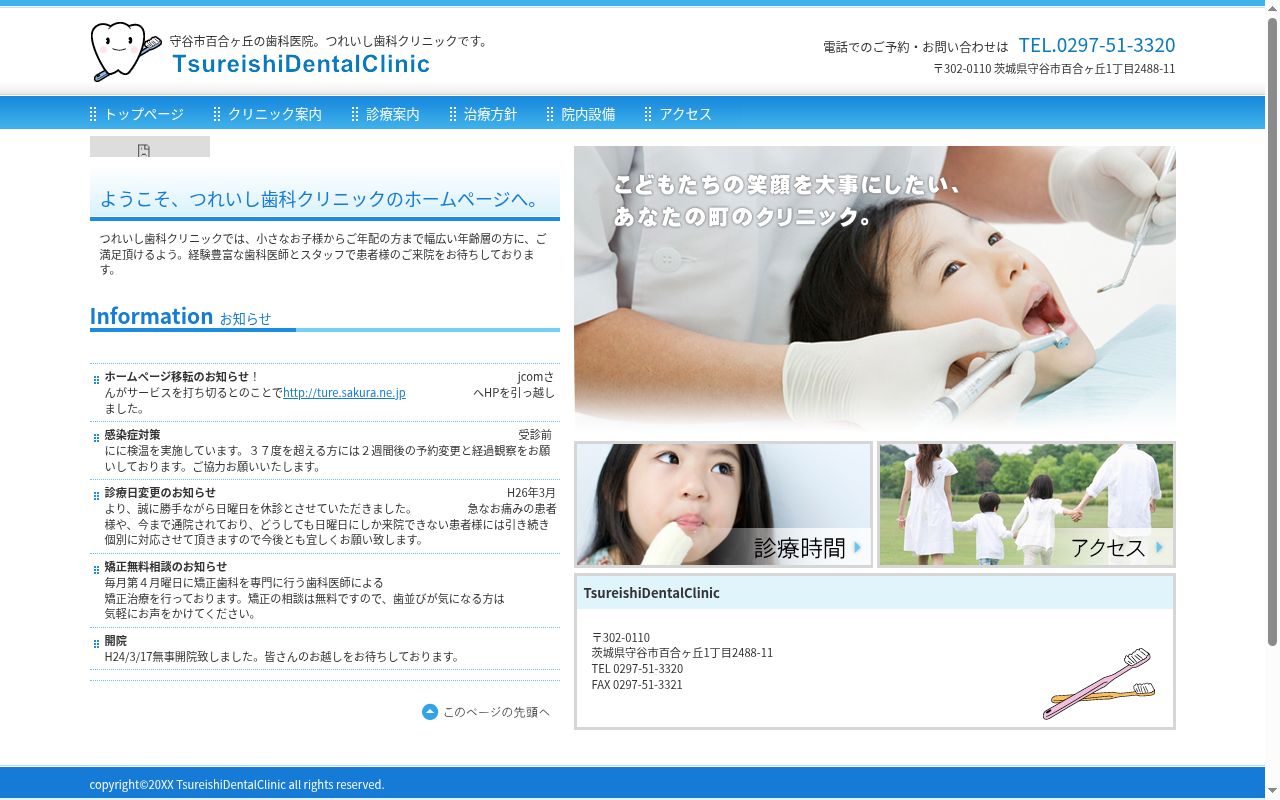
Task: Click the header address 〒302-0110 line
Action: [x=1054, y=69]
